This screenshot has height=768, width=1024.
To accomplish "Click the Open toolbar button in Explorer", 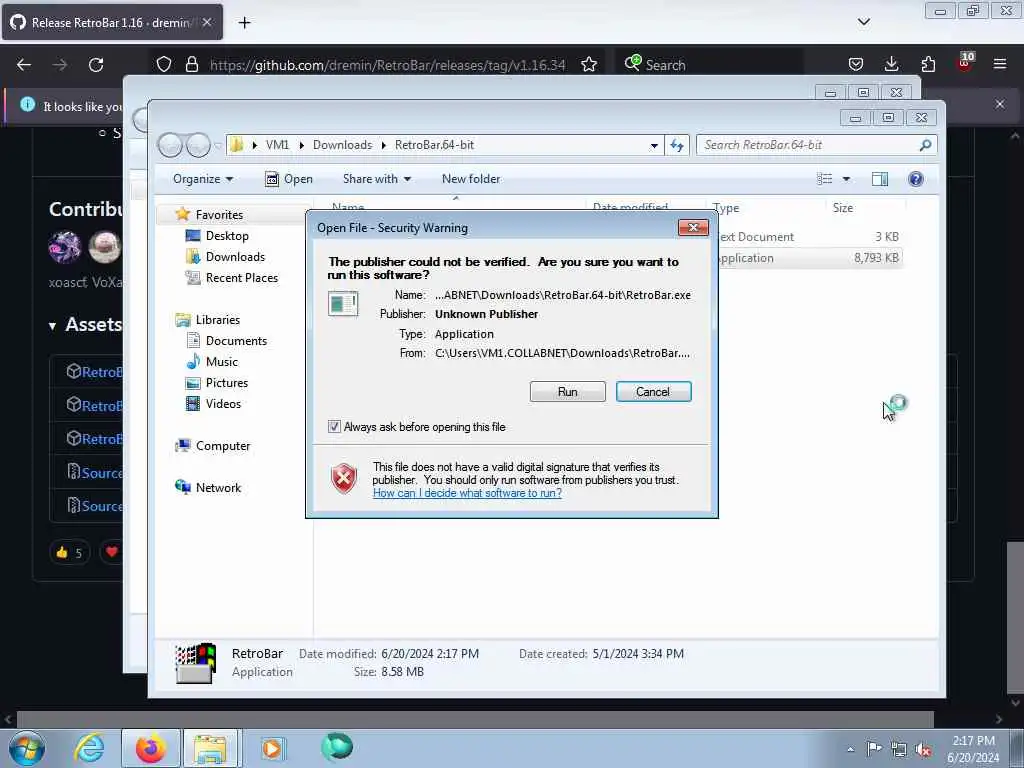I will [289, 179].
